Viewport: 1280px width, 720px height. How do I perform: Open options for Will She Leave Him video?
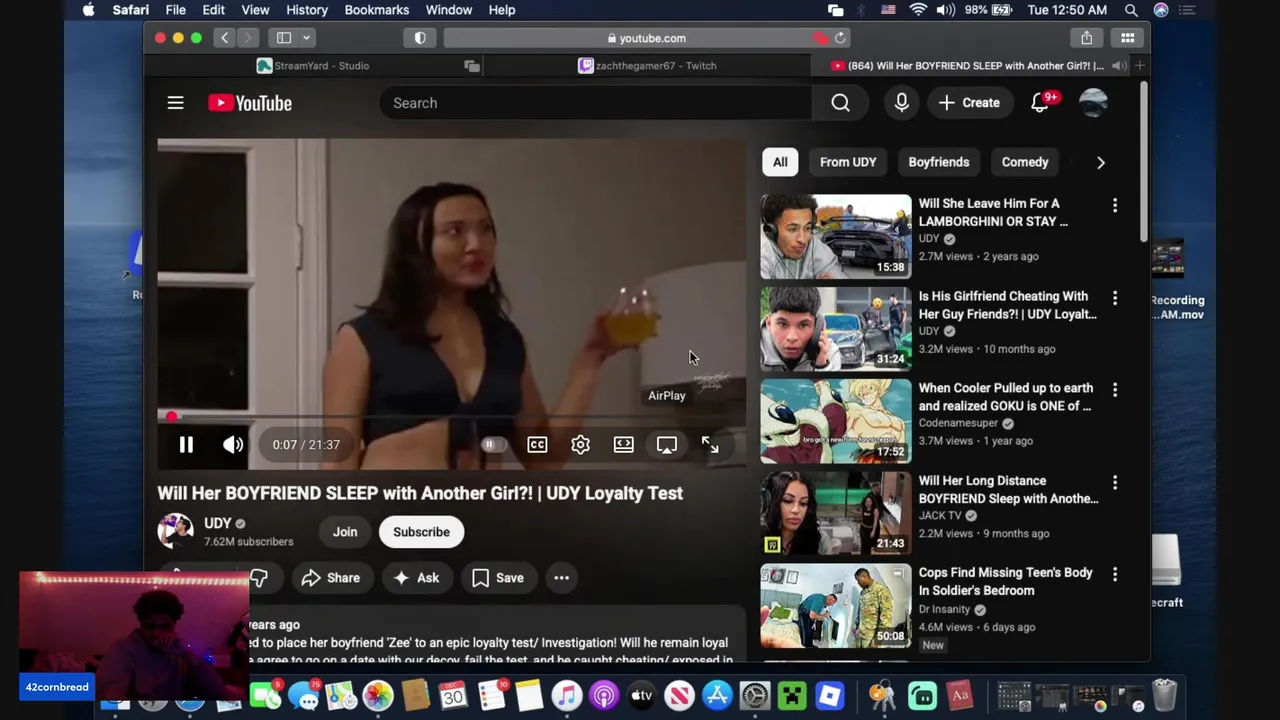pos(1115,205)
